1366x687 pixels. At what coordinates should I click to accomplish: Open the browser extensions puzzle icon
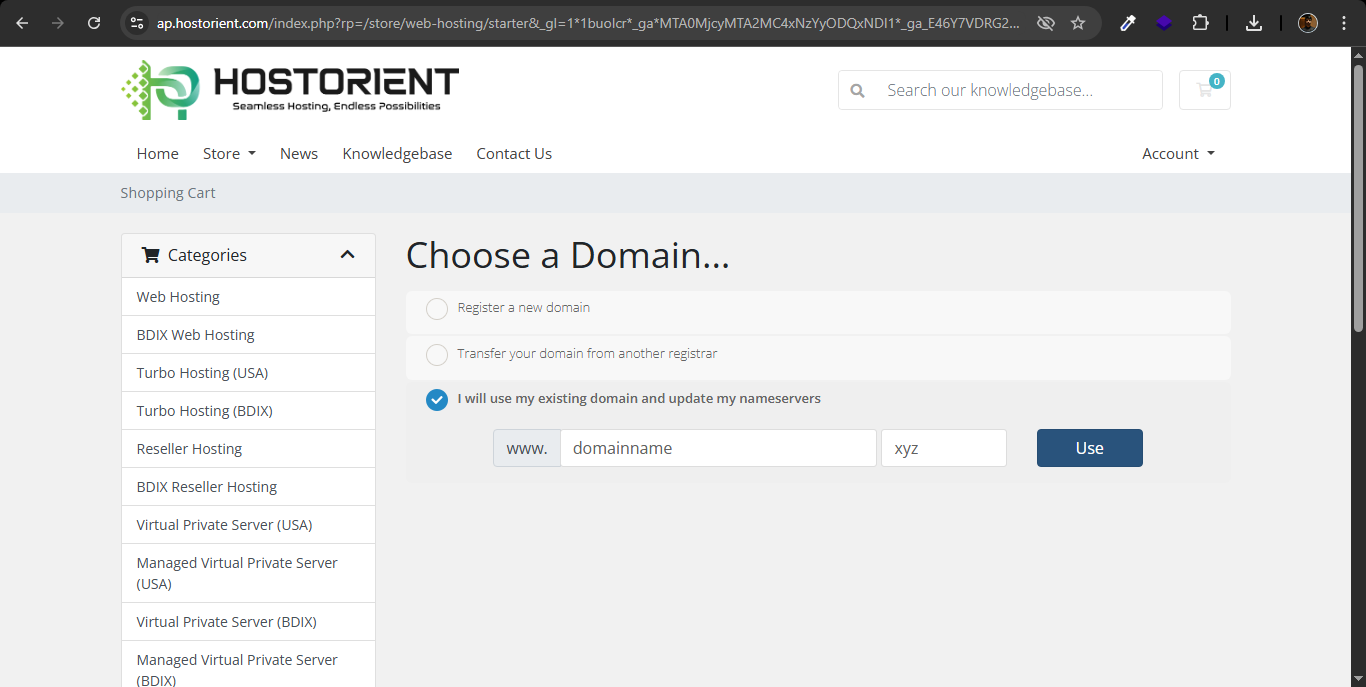[1200, 23]
